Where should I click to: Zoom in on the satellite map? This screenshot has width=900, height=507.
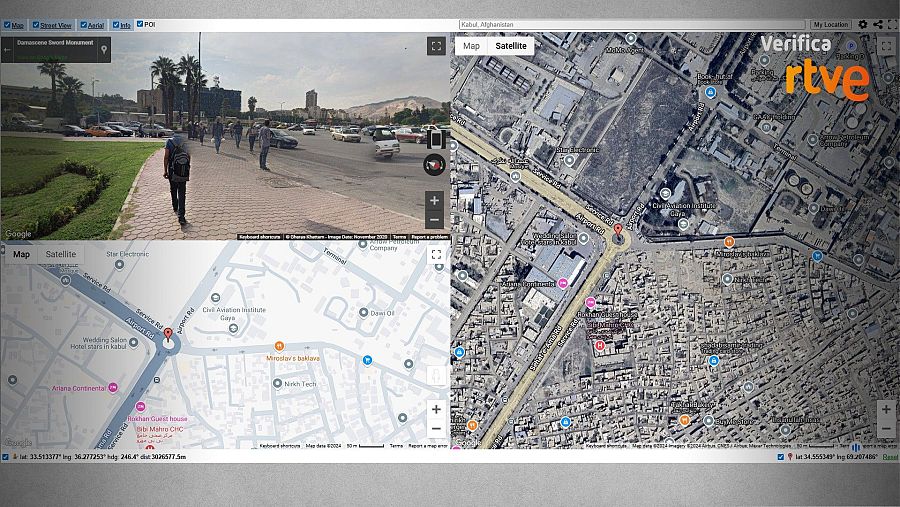point(886,409)
